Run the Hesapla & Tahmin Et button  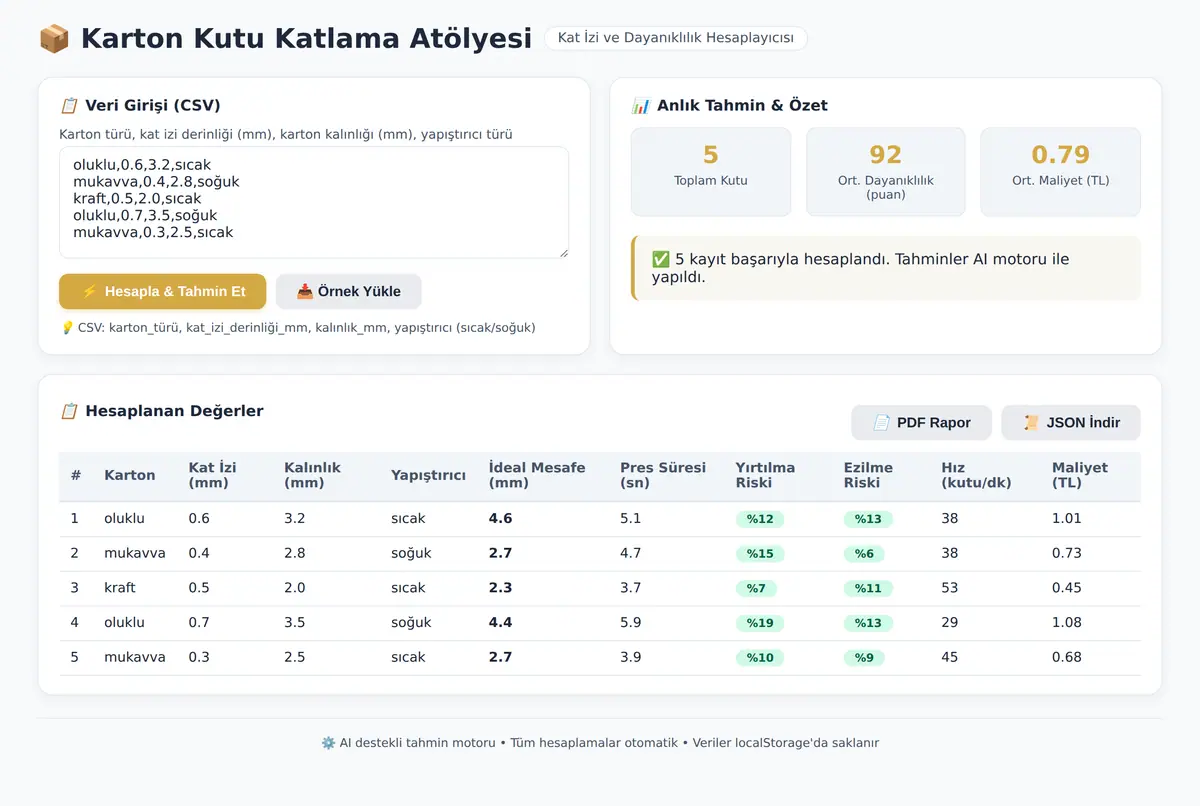[x=163, y=291]
